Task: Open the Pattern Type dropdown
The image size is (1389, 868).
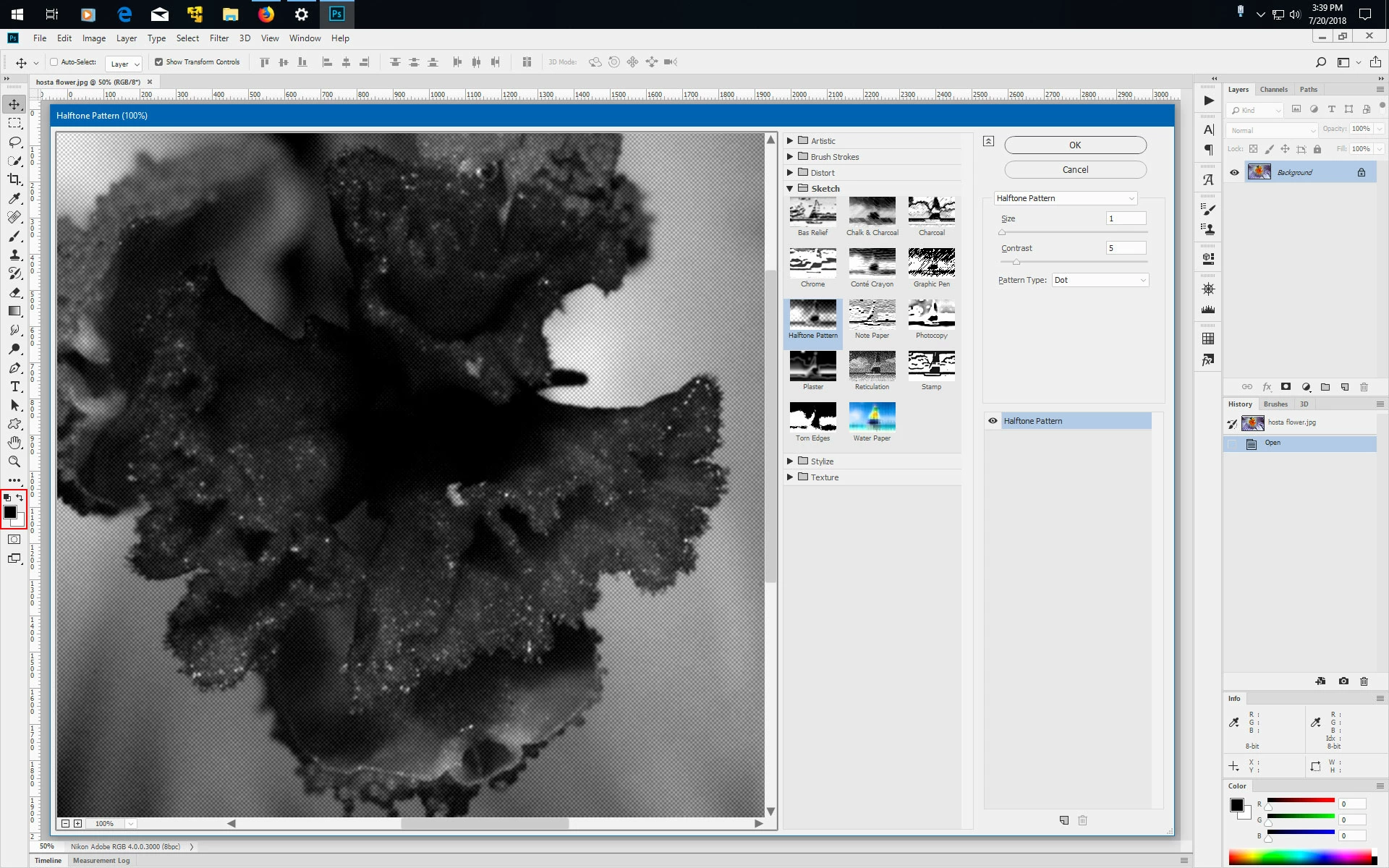Action: (x=1100, y=280)
